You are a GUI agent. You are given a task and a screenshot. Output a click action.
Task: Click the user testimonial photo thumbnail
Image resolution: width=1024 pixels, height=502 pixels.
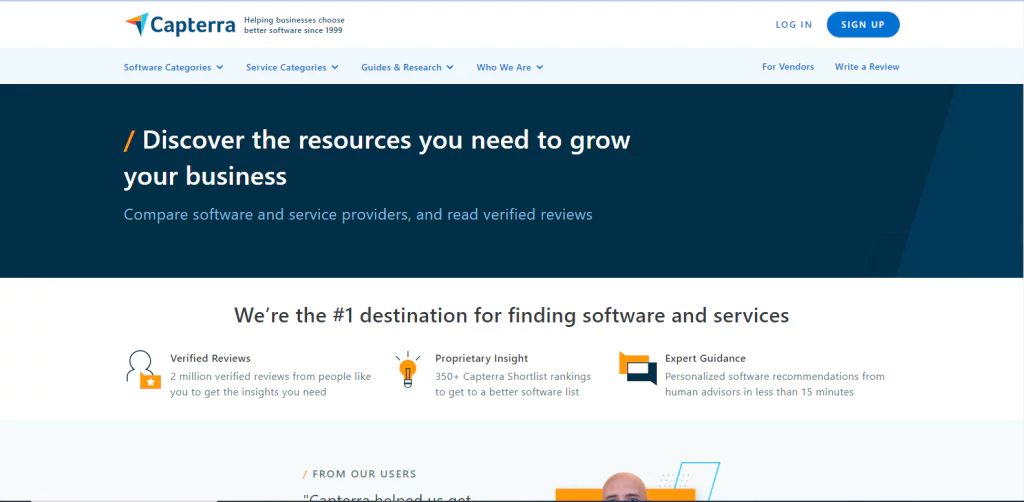624,487
